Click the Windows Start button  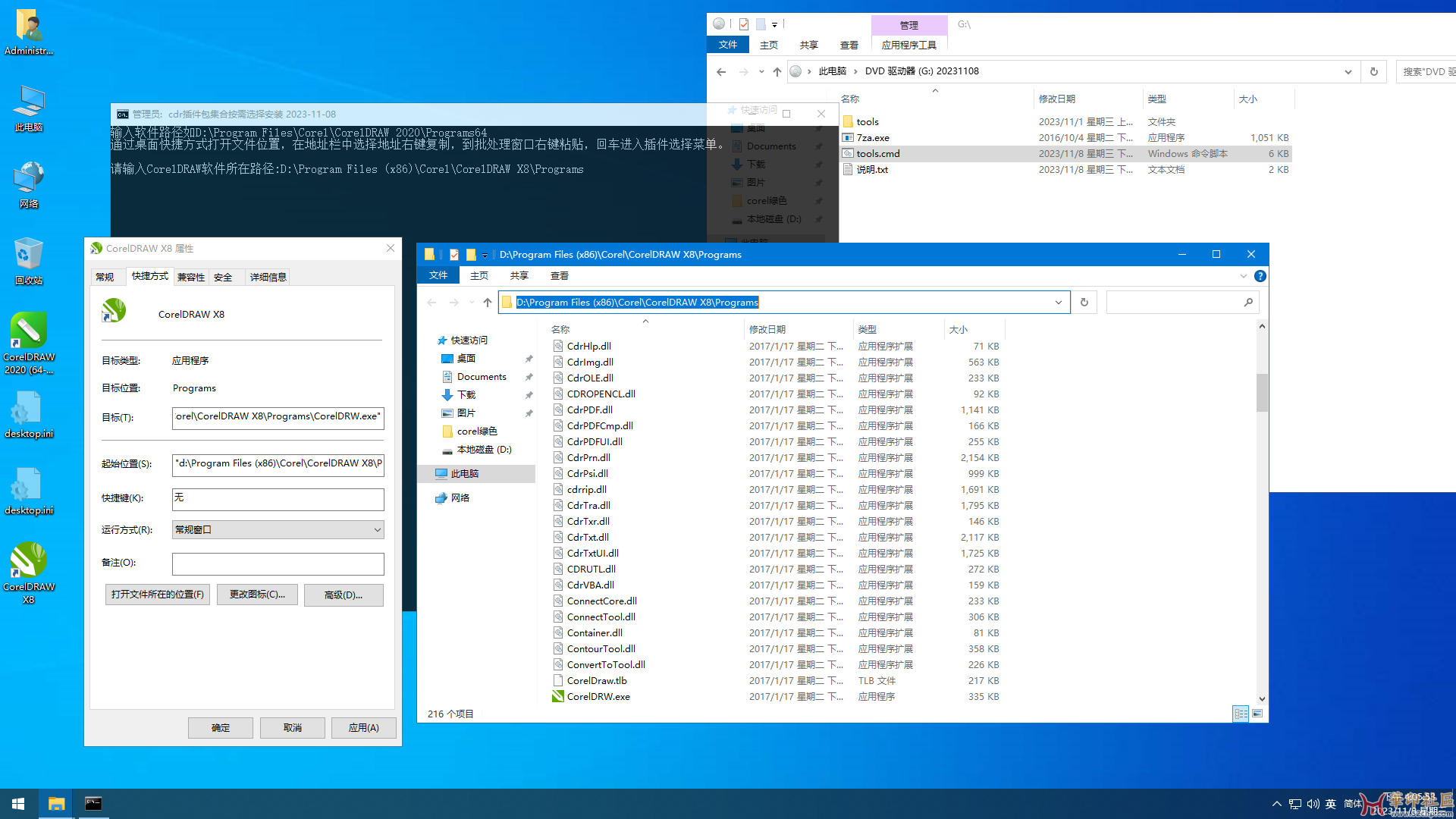(18, 804)
